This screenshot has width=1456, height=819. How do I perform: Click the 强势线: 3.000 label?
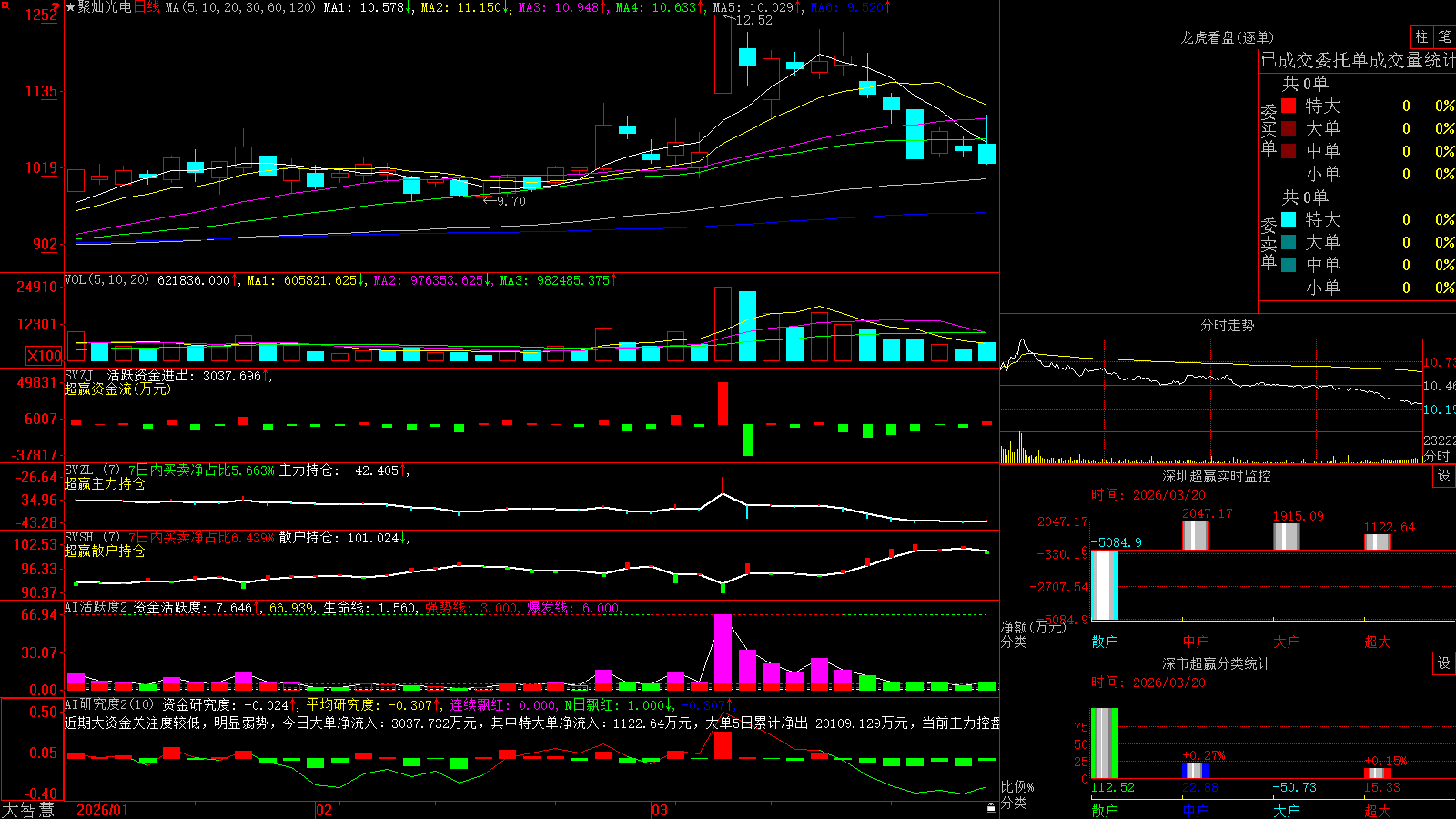[473, 607]
